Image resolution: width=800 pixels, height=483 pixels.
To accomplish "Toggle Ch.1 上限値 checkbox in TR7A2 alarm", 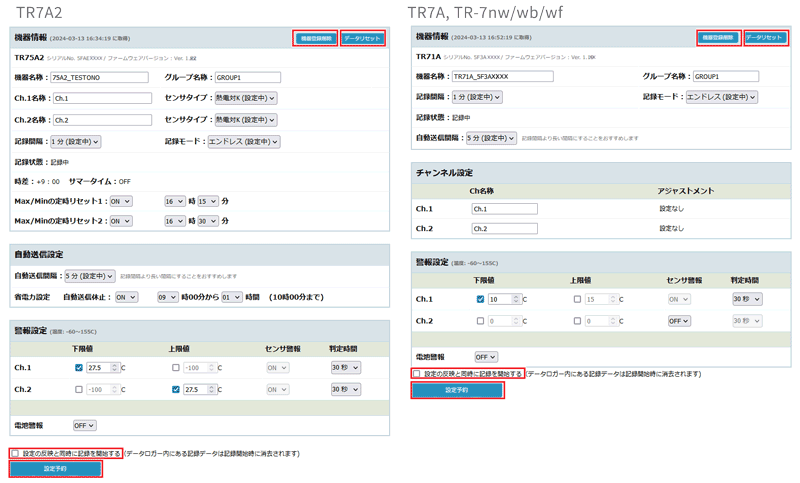I will click(176, 367).
